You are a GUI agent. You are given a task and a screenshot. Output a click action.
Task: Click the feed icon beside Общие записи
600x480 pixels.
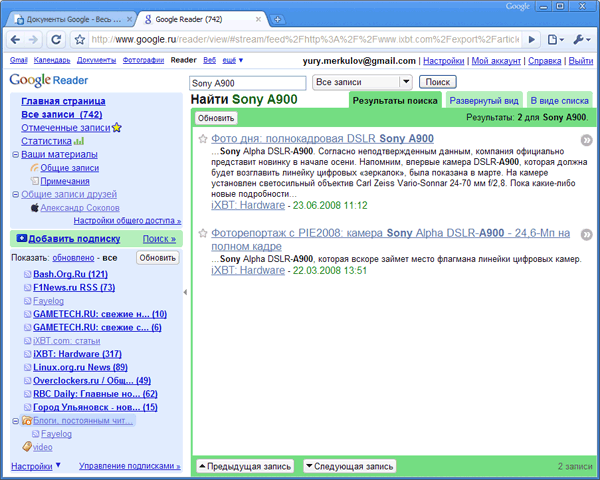tap(34, 168)
